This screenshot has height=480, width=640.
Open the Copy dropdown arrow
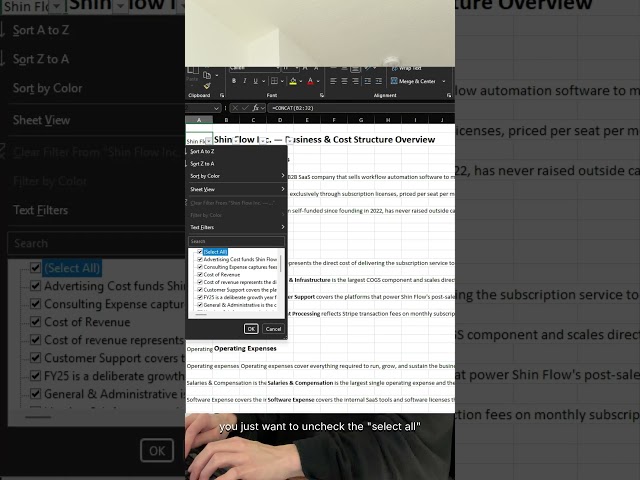click(x=216, y=76)
